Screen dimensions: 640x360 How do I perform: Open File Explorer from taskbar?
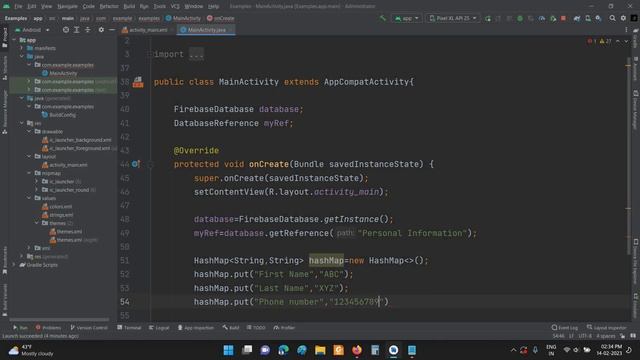point(320,350)
